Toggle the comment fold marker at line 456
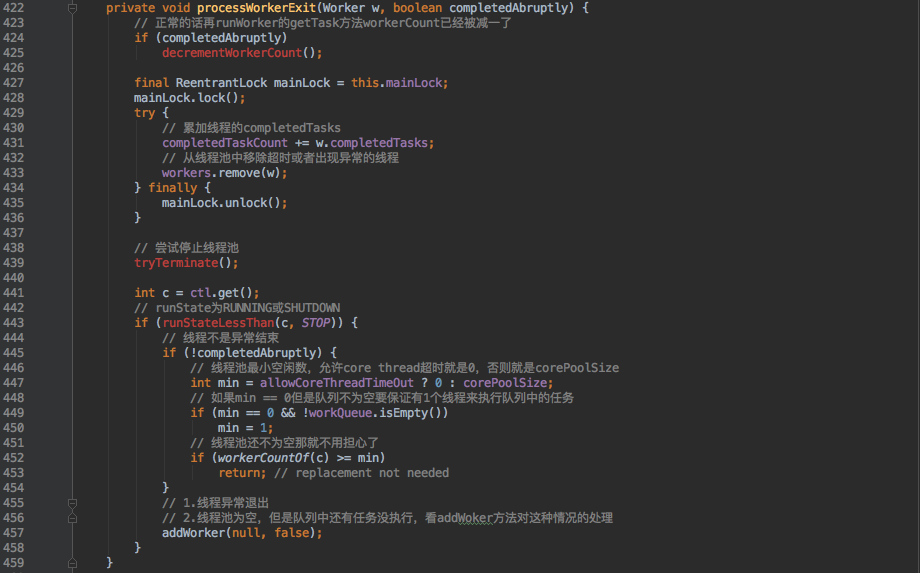920x573 pixels. (72, 518)
